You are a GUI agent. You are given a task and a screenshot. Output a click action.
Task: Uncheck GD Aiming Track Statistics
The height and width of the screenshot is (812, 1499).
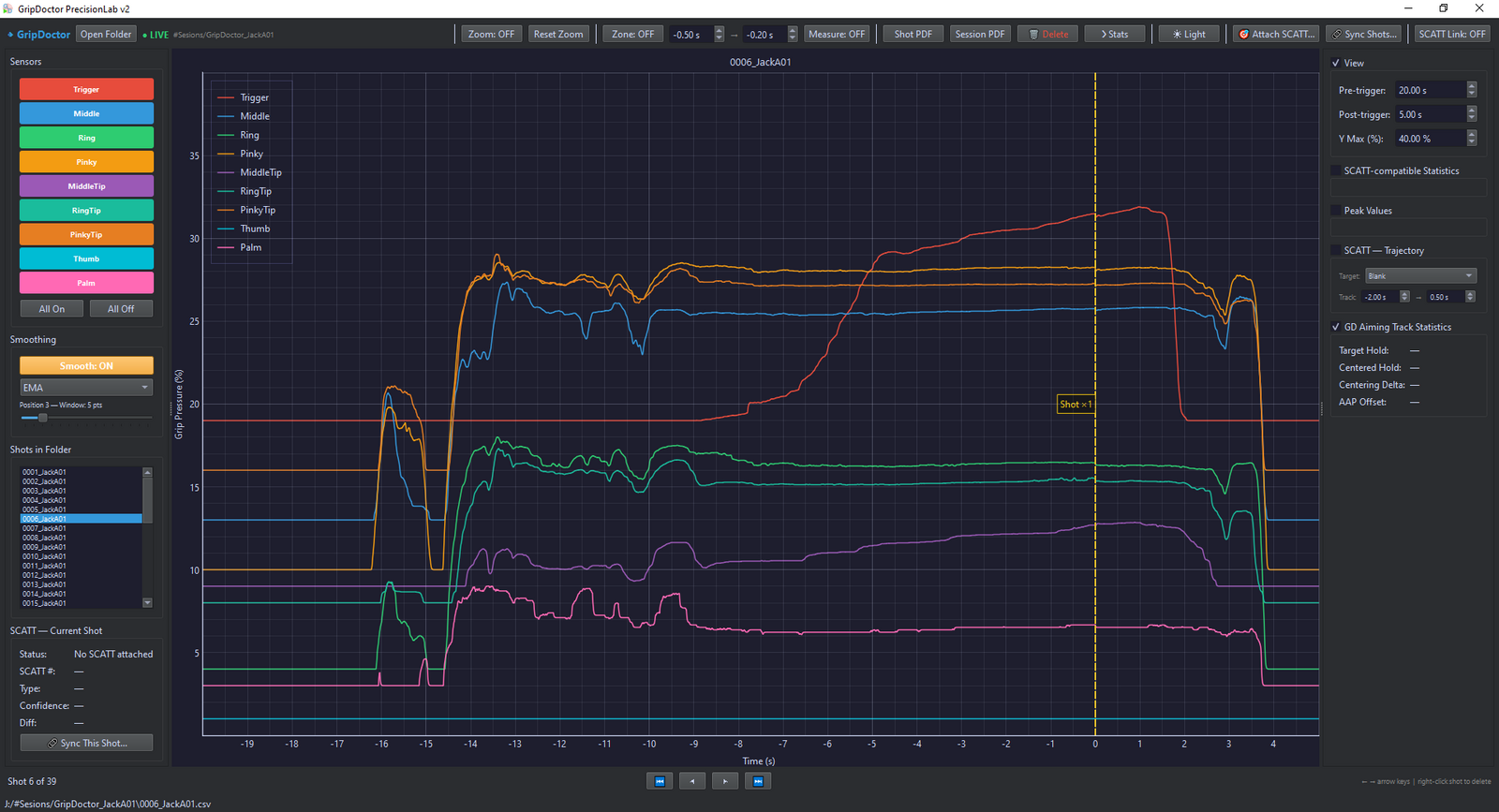(1336, 327)
